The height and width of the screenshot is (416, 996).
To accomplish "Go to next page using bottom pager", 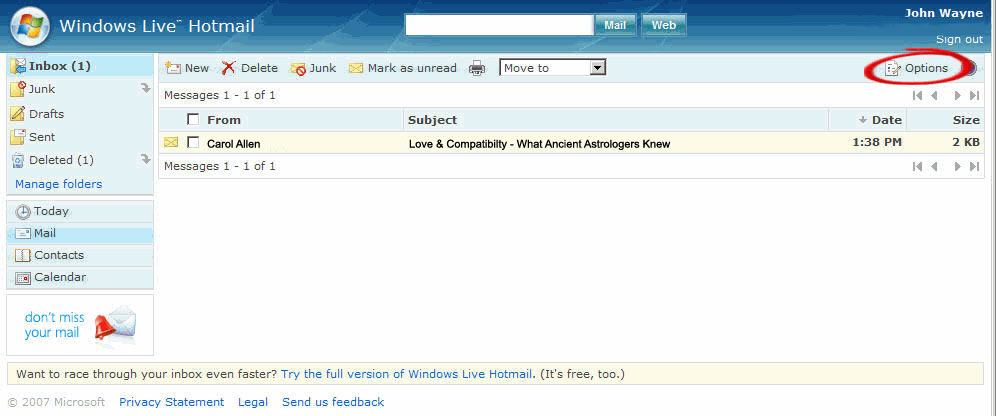I will click(958, 166).
